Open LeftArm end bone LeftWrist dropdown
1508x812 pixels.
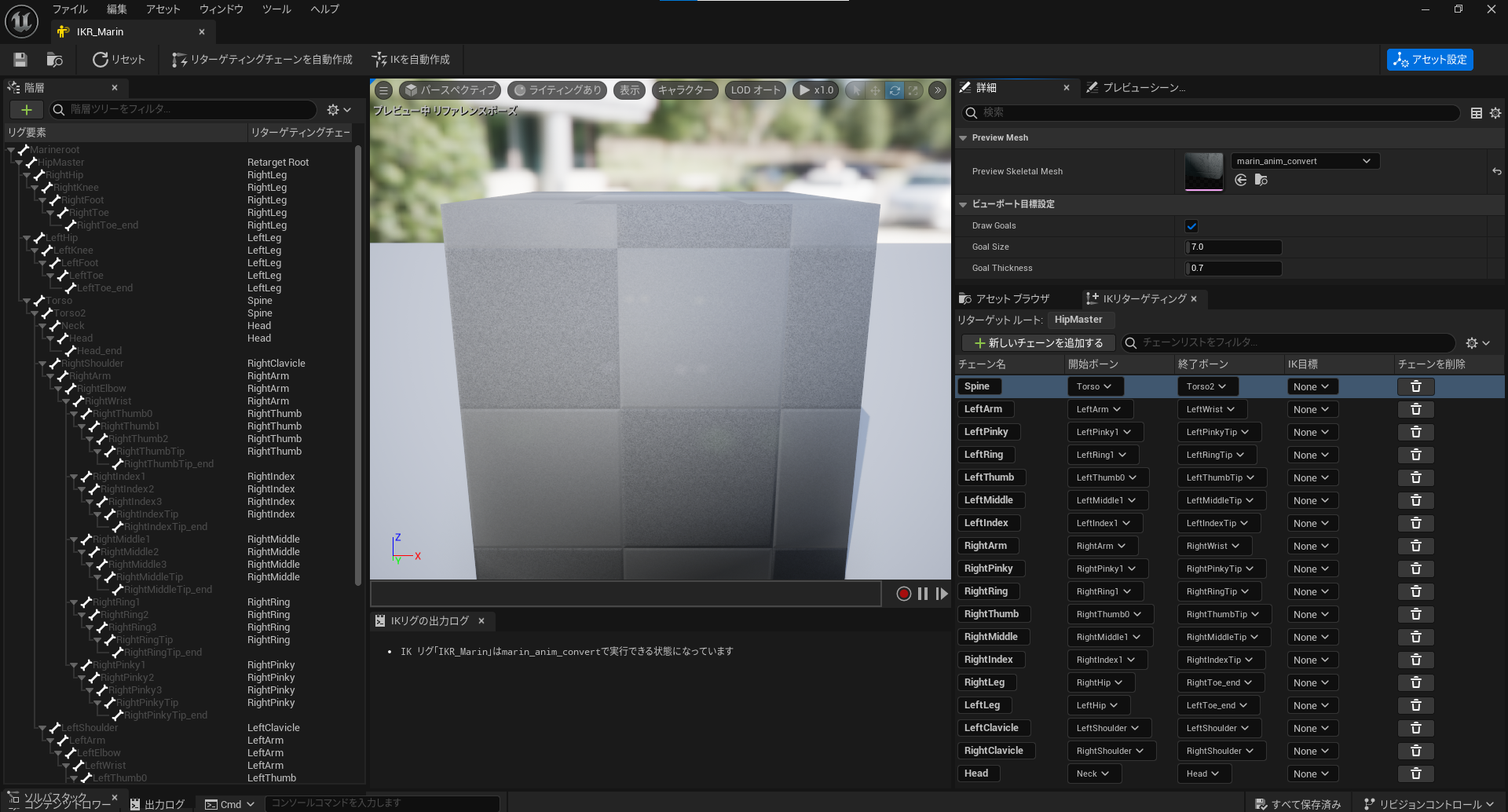(1210, 409)
